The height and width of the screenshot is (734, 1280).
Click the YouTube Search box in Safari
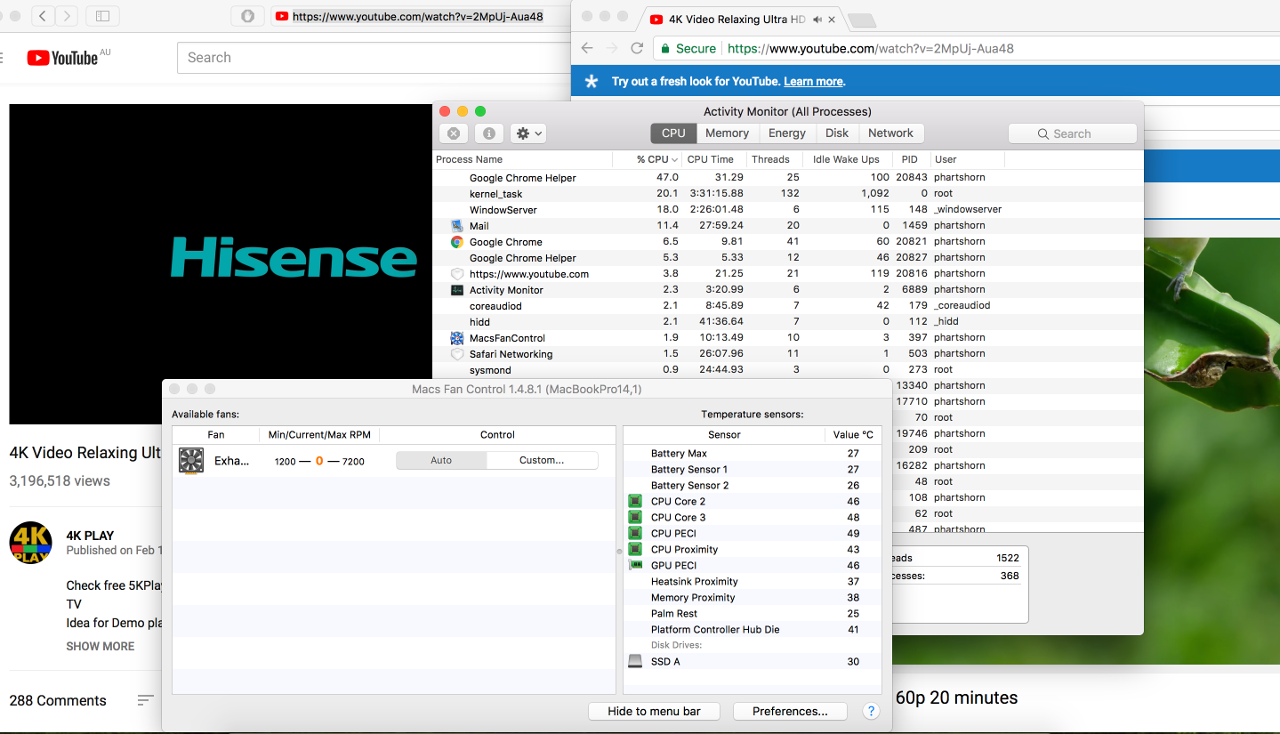click(x=375, y=57)
